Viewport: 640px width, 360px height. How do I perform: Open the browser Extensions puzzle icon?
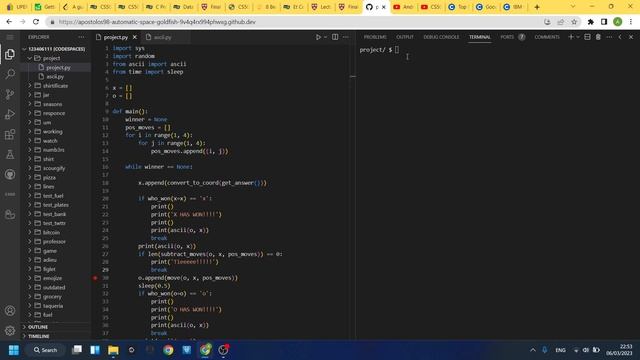tap(590, 22)
